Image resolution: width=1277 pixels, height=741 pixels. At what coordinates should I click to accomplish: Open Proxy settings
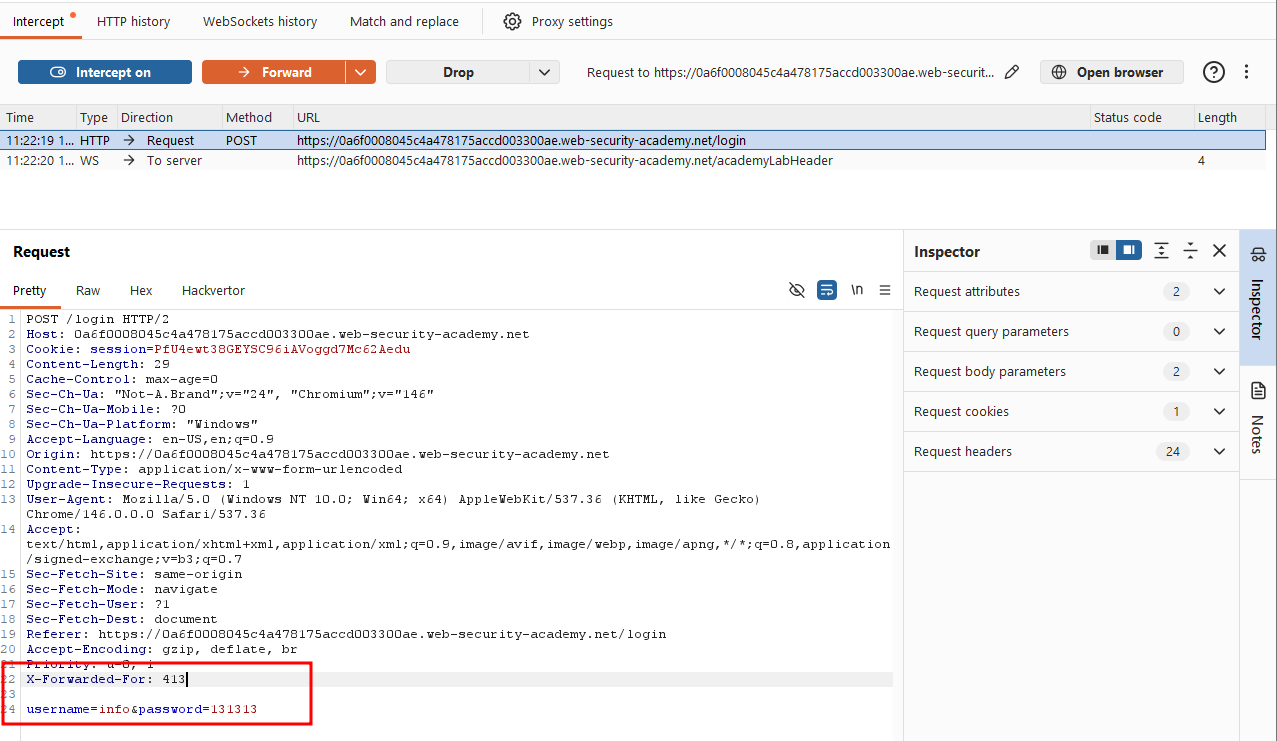(558, 21)
